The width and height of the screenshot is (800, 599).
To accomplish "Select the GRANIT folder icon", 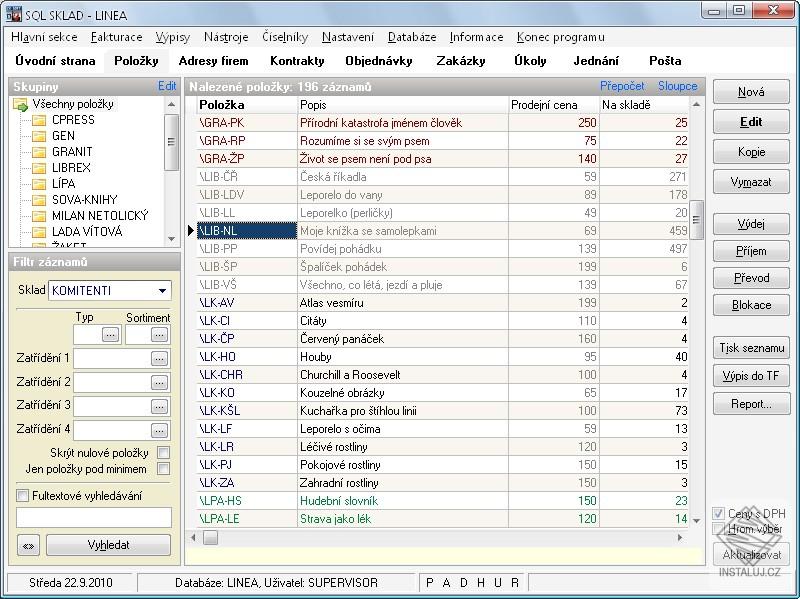I will [x=40, y=152].
